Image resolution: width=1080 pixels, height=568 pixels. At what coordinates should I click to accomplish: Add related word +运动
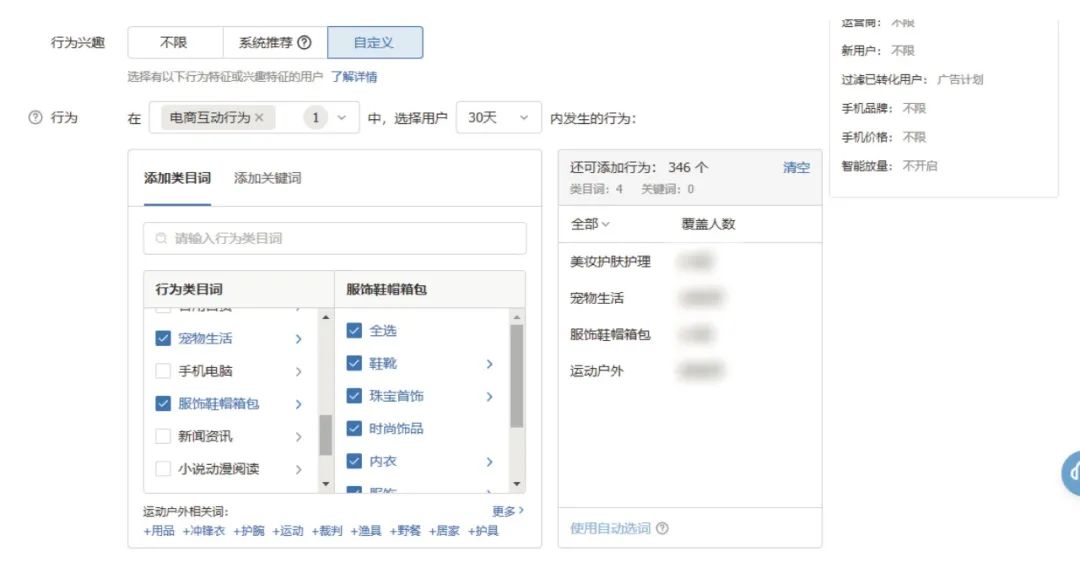point(288,531)
